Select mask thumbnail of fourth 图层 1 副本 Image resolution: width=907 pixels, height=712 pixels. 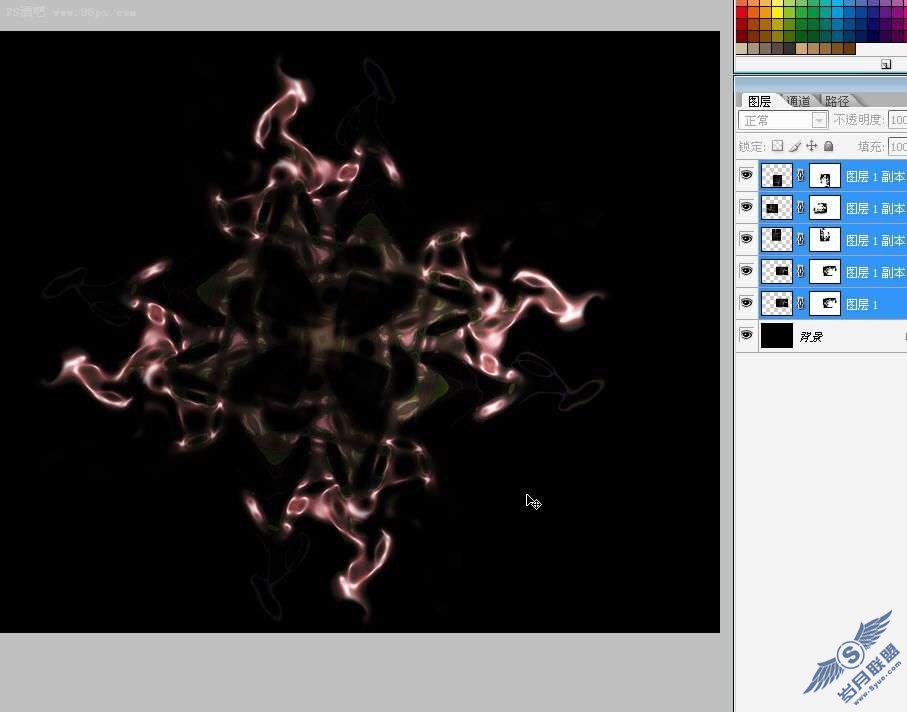(x=824, y=271)
